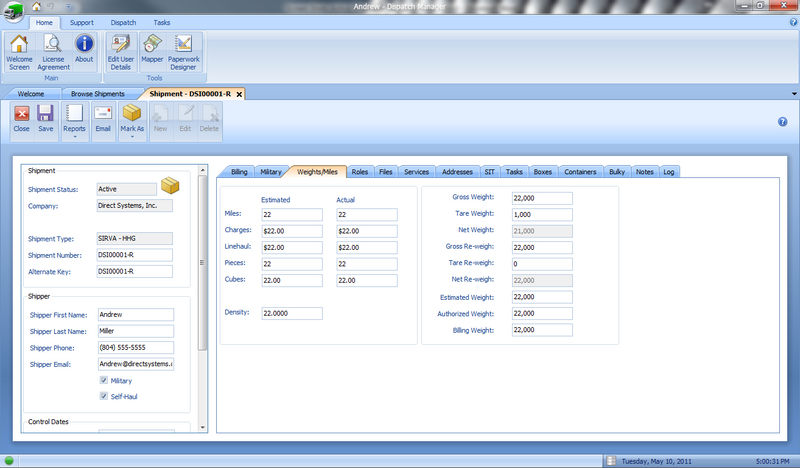
Task: Open Edit User Details tool
Action: coord(121,51)
